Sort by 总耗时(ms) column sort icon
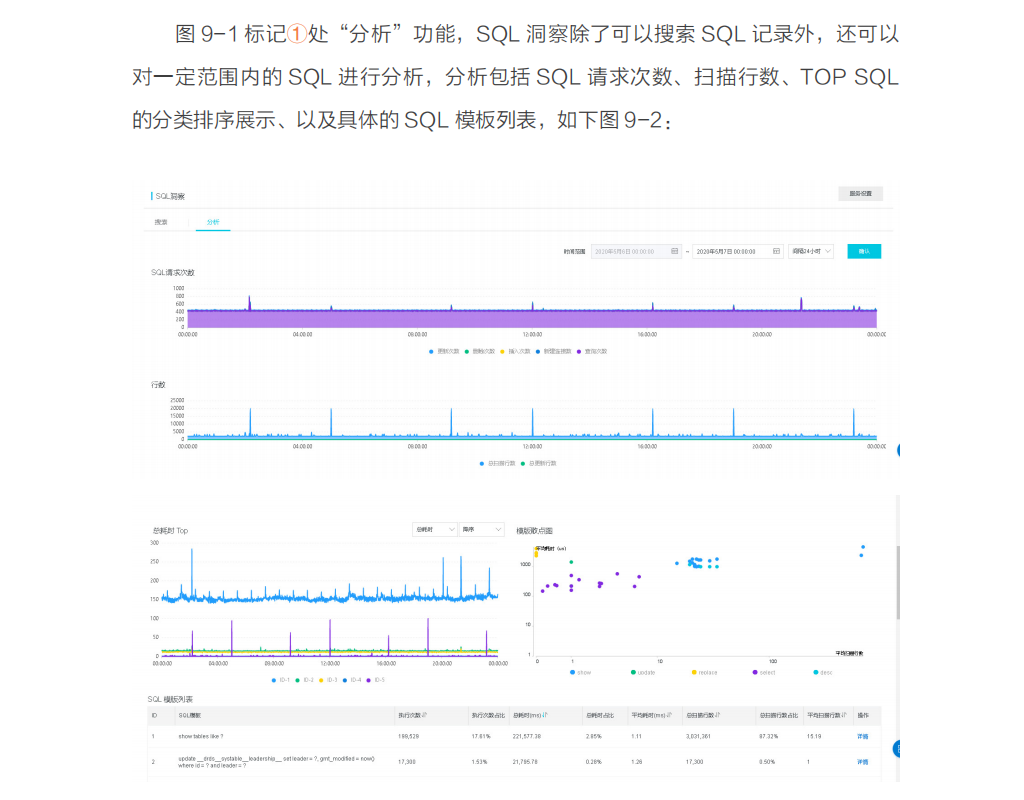This screenshot has width=1024, height=800. (545, 715)
